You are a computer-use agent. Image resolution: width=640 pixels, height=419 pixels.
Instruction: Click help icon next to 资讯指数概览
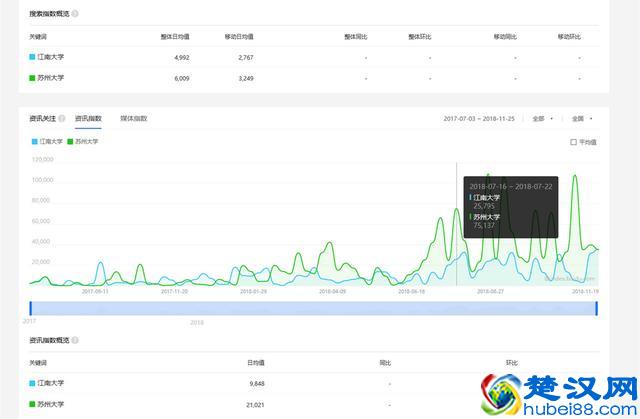pyautogui.click(x=76, y=340)
